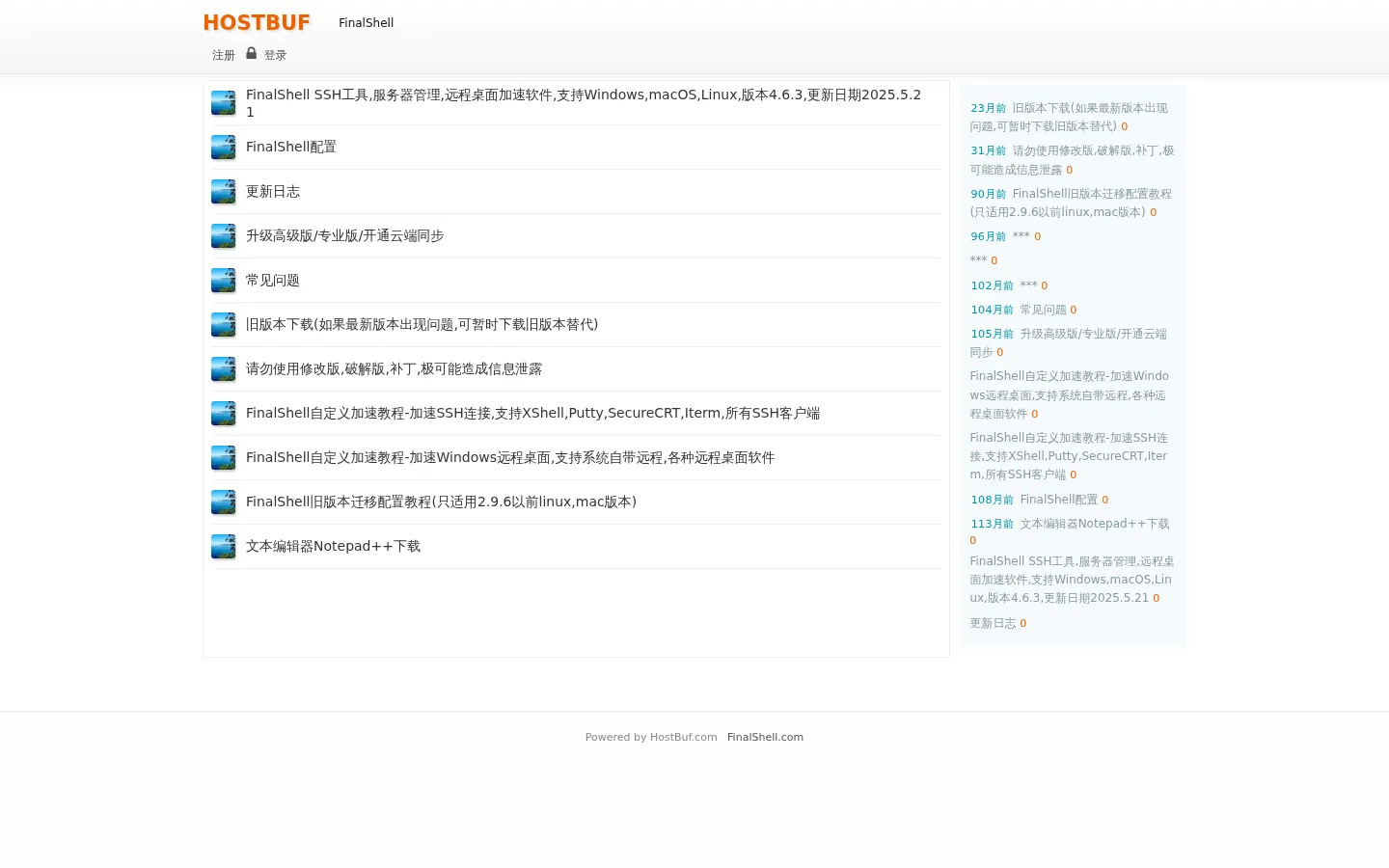The image size is (1389, 868).
Task: Click the icon beside FinalShell配置 in main list
Action: pyautogui.click(x=224, y=148)
